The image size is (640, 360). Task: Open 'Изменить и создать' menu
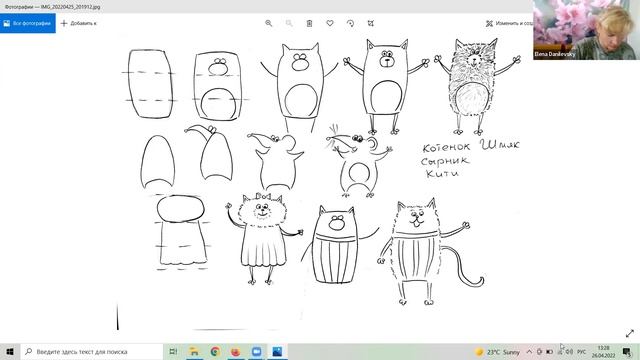[509, 23]
